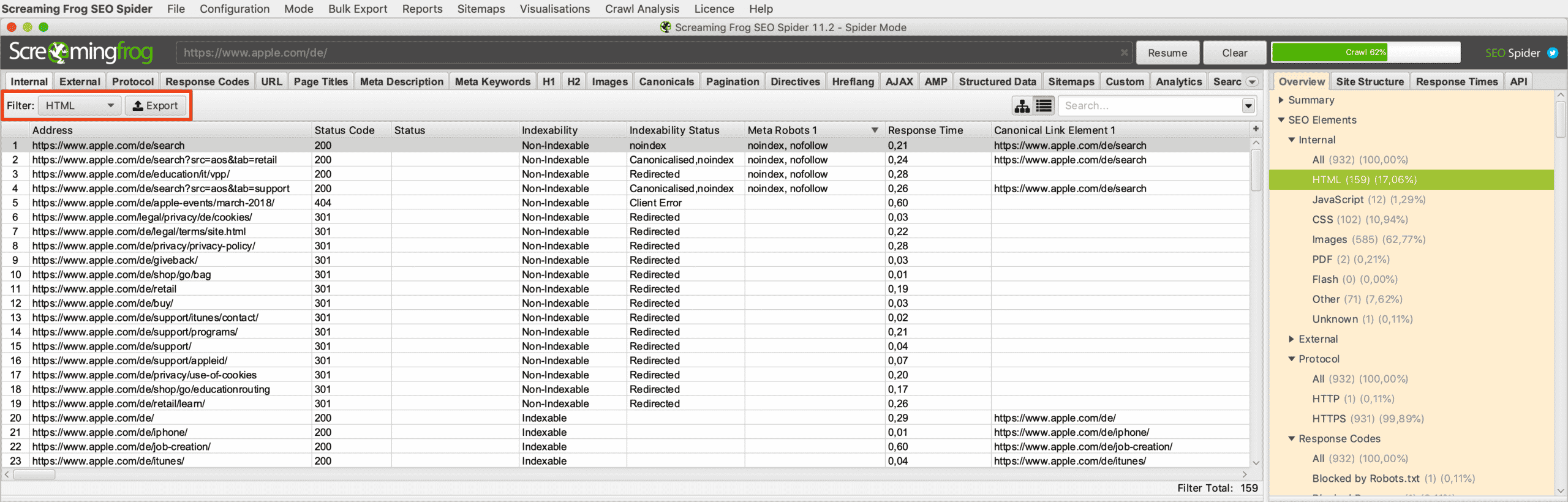Click the Resume button

[1167, 53]
